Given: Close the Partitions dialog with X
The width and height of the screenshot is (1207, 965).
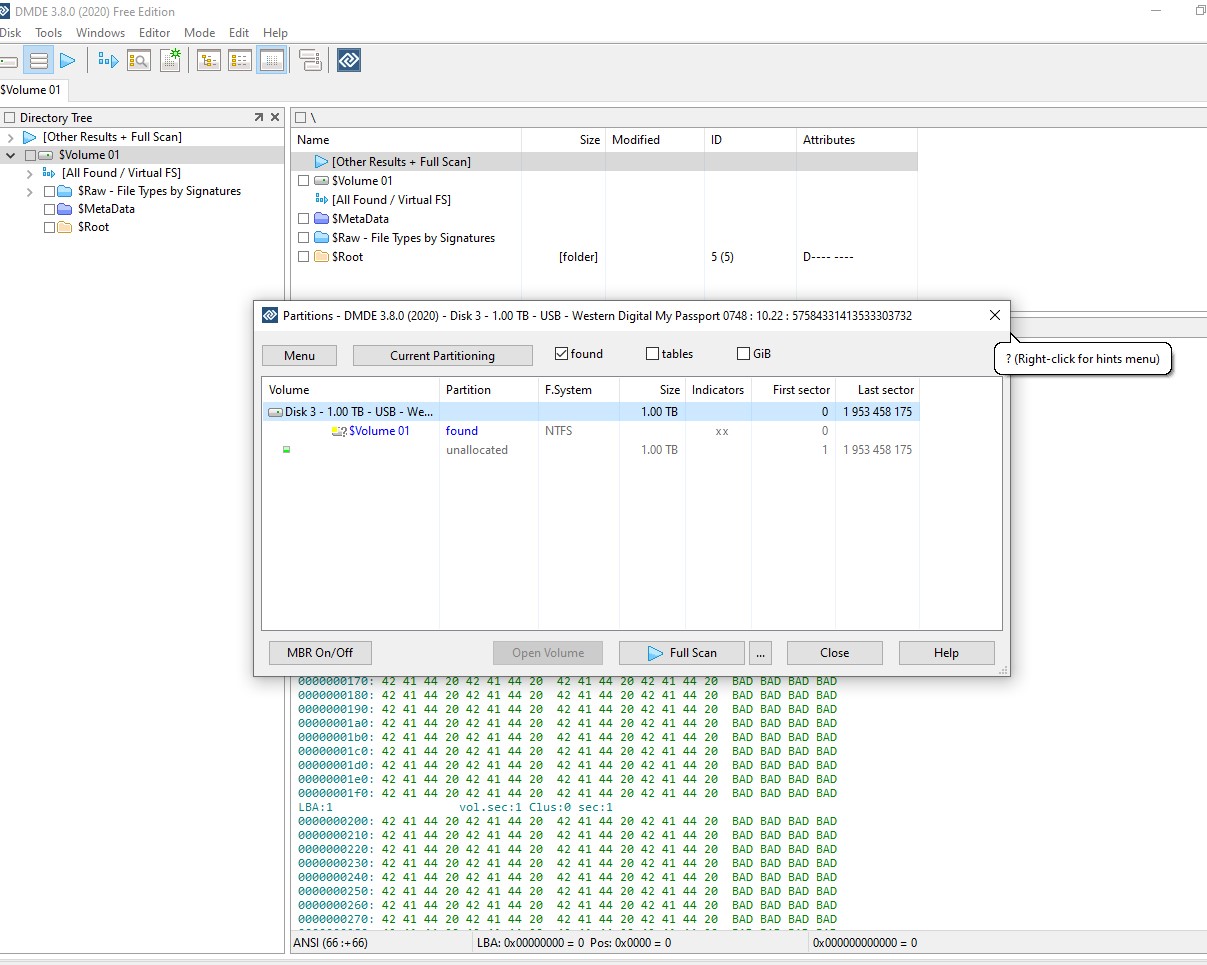Looking at the screenshot, I should coord(994,315).
